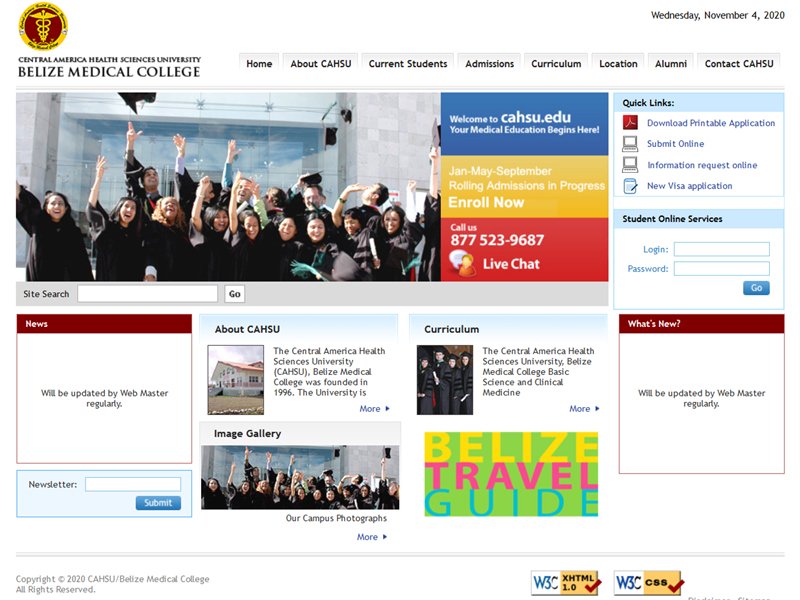The width and height of the screenshot is (800, 600).
Task: Click the computer icon beside Submit Online
Action: (630, 144)
